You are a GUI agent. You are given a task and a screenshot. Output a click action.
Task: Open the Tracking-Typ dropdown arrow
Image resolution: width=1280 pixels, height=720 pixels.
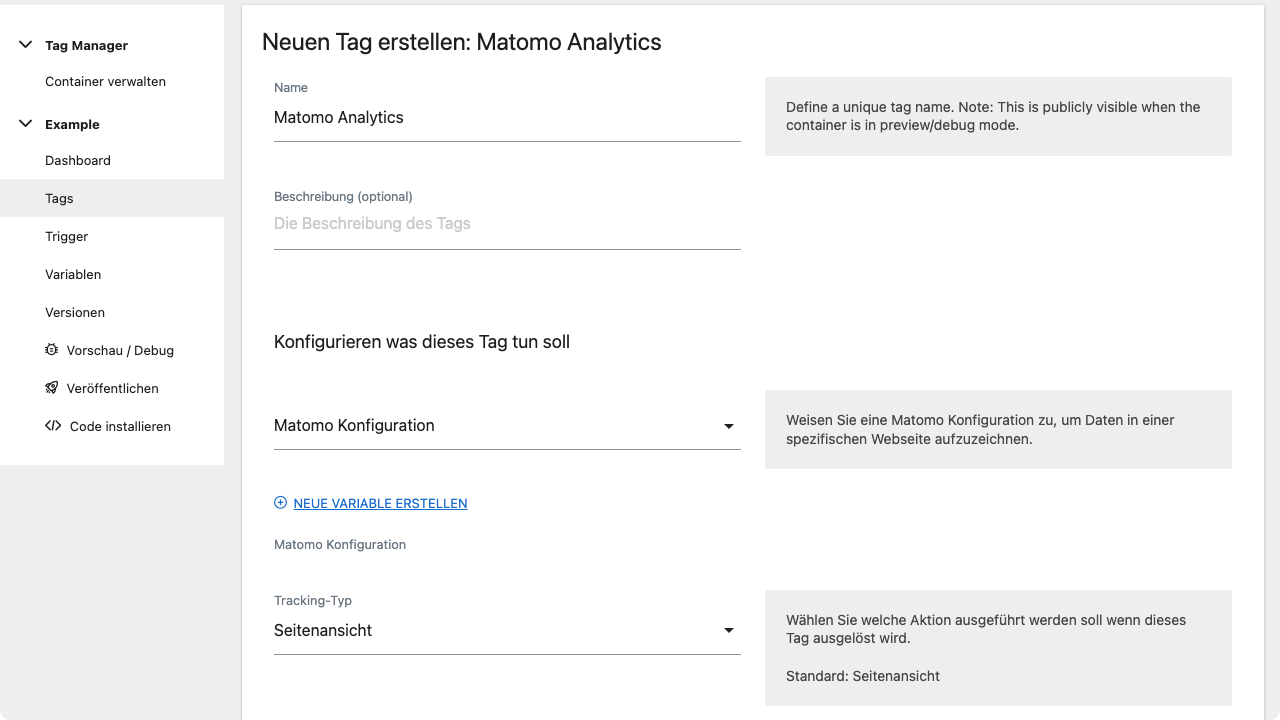729,631
